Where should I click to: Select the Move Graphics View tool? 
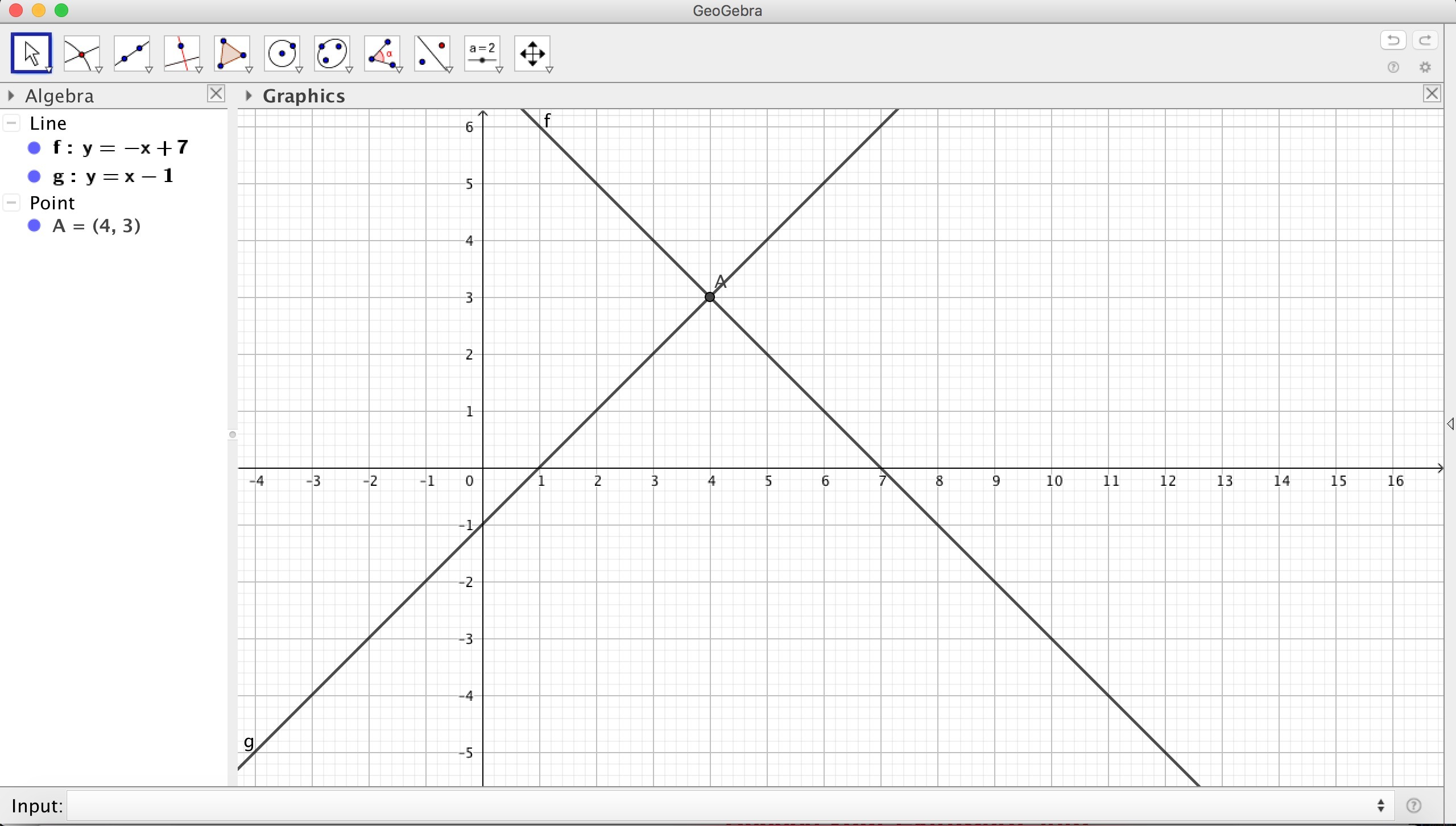[x=532, y=53]
